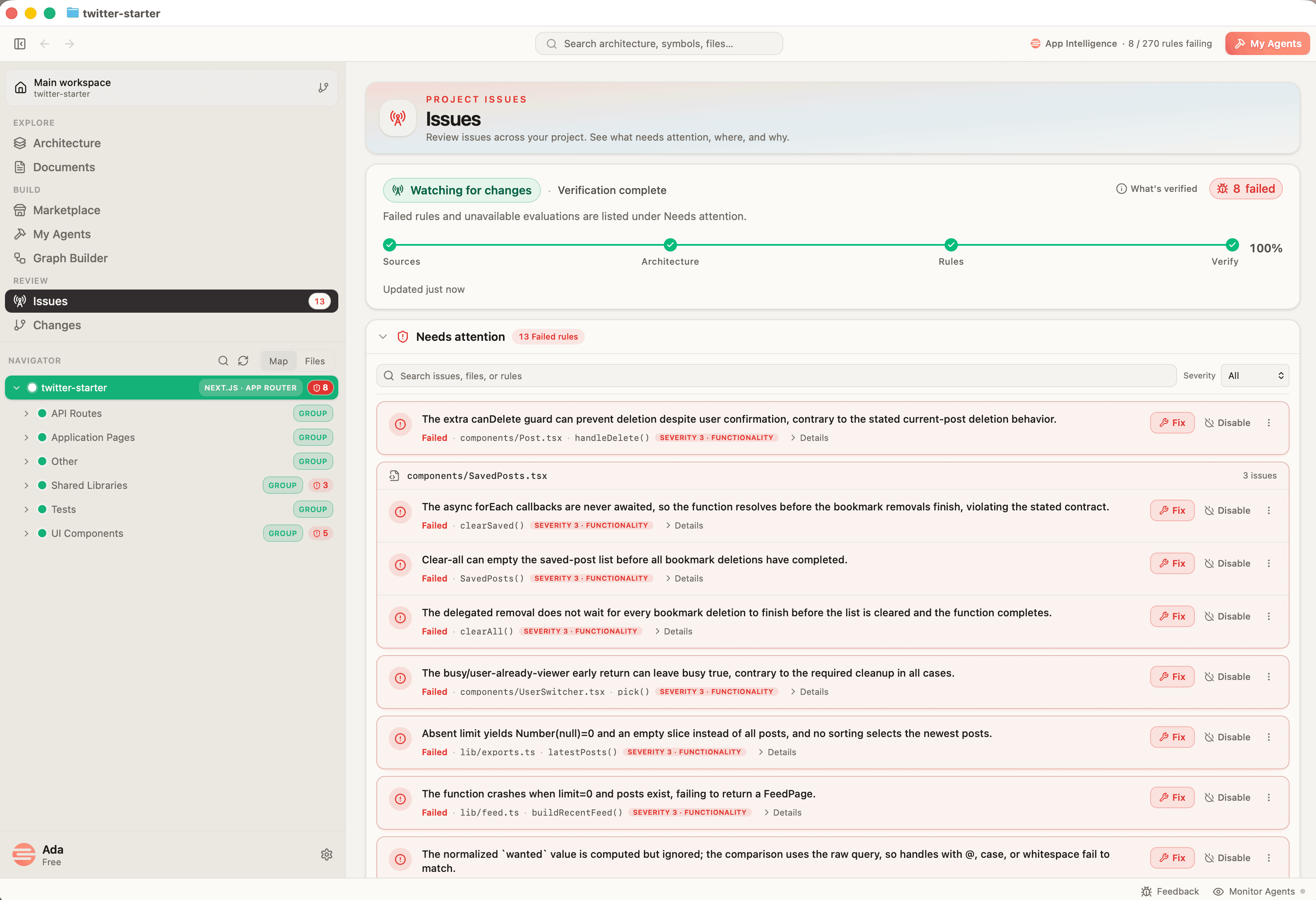Focus the Search issues, files, or rules field
The image size is (1316, 900).
point(776,376)
